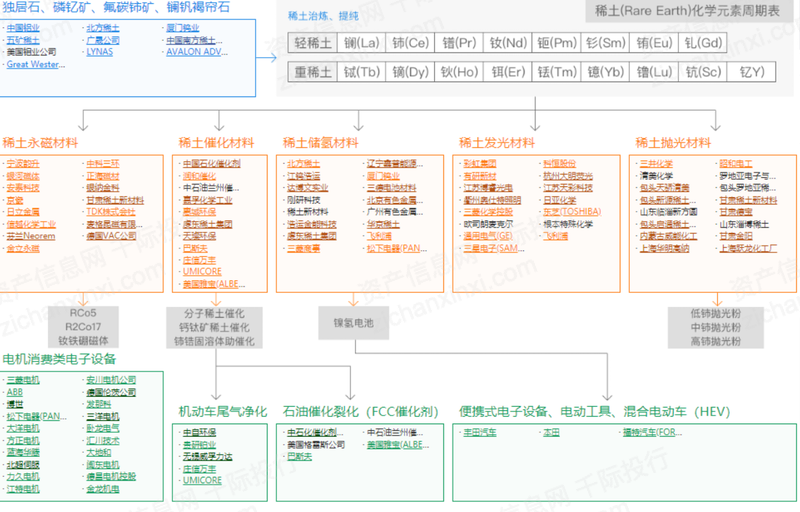Open the LYNAS company link
Screen dimensions: 800x512
99,52
